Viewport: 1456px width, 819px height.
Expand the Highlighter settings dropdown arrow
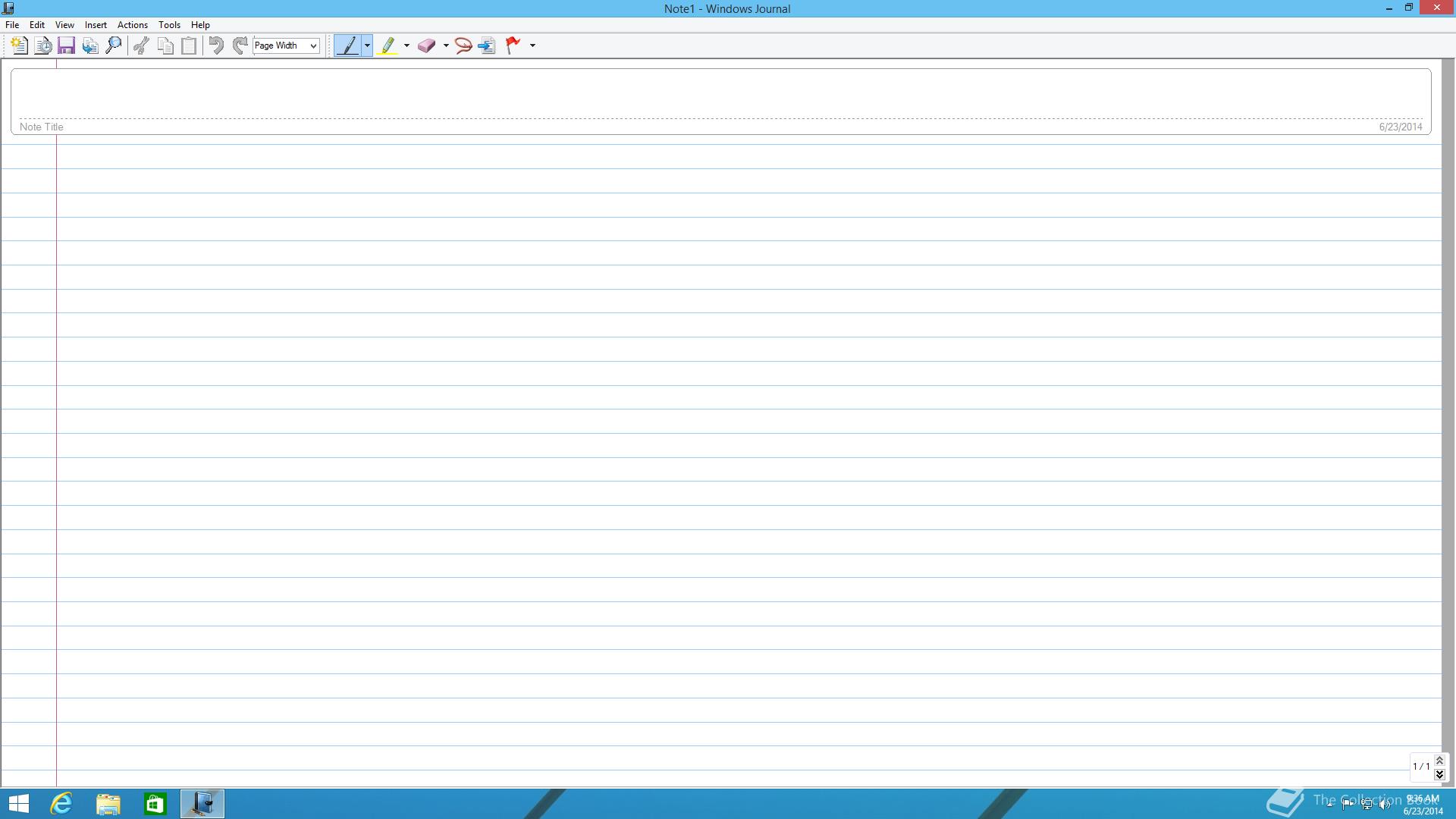tap(406, 45)
